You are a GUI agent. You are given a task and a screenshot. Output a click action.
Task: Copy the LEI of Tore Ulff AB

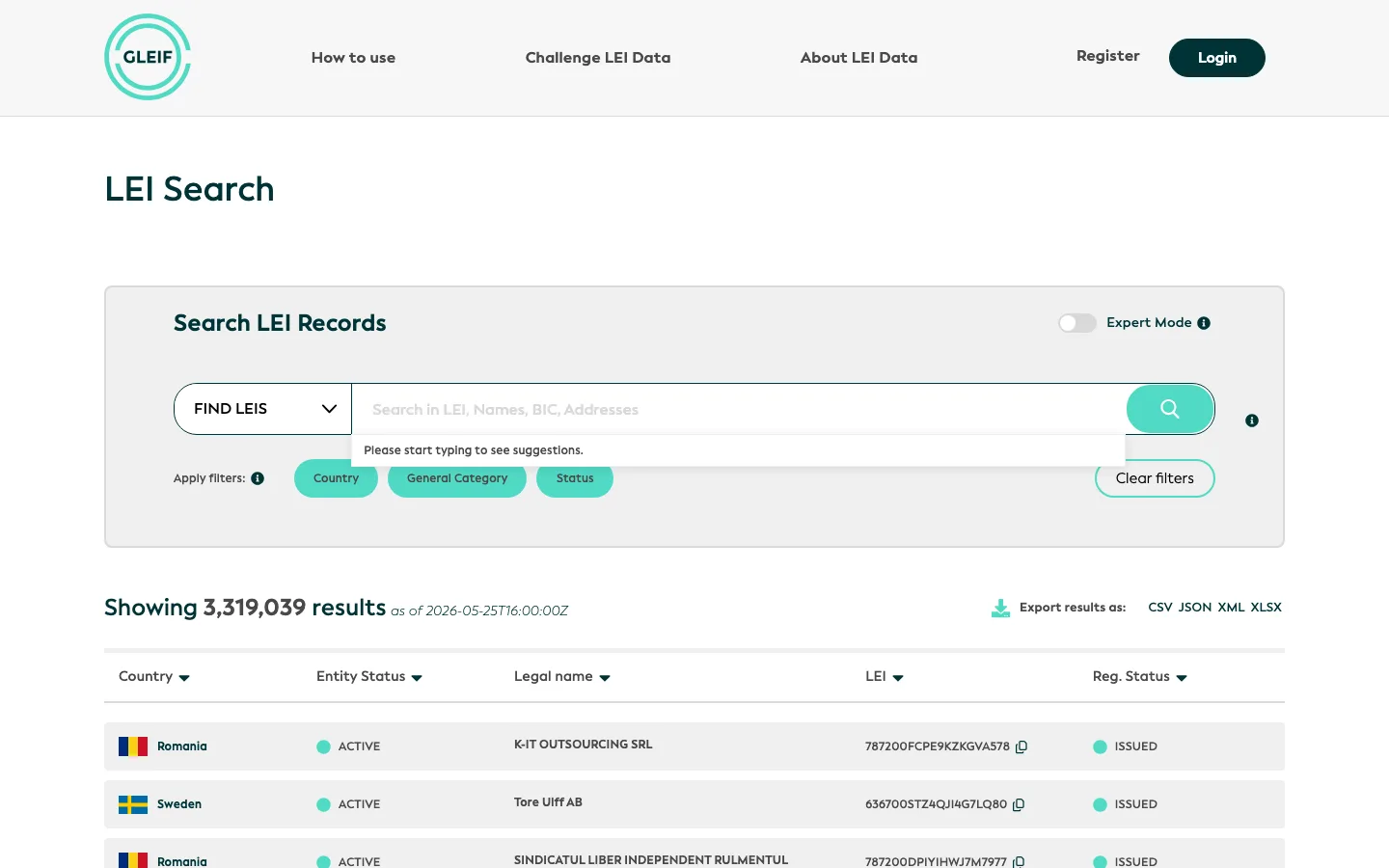[1019, 804]
